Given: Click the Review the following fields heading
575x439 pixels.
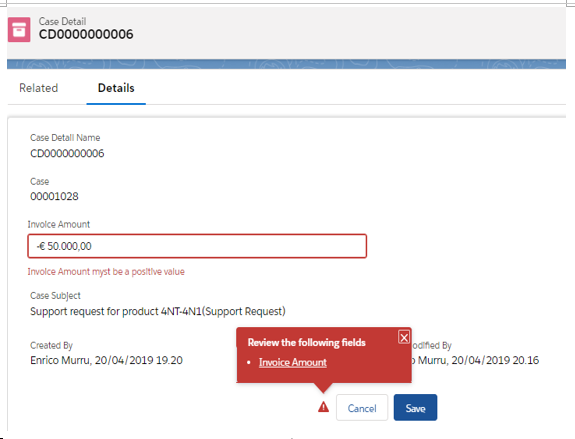Looking at the screenshot, I should (307, 343).
